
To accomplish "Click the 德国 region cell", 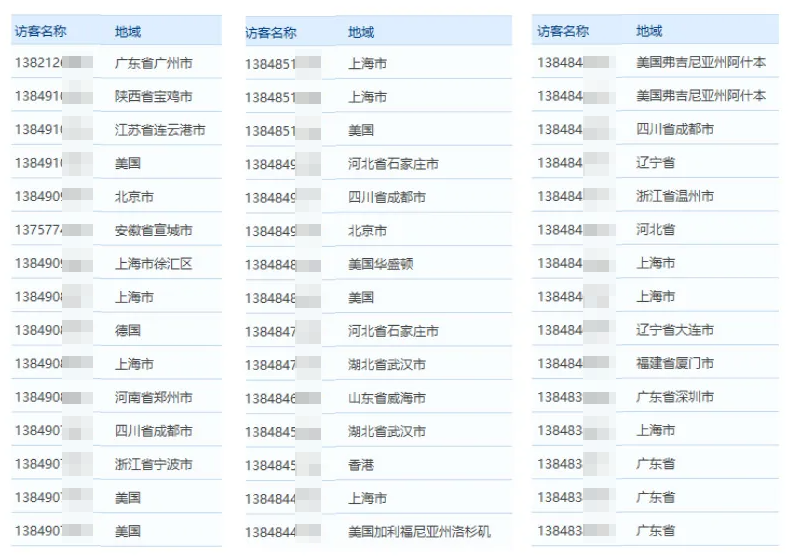I will tap(128, 330).
